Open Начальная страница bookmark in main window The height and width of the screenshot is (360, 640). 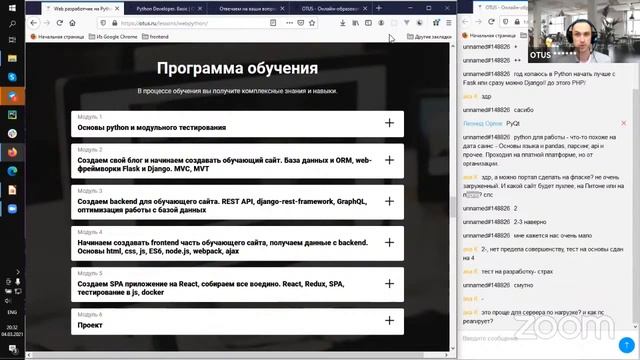tap(58, 37)
